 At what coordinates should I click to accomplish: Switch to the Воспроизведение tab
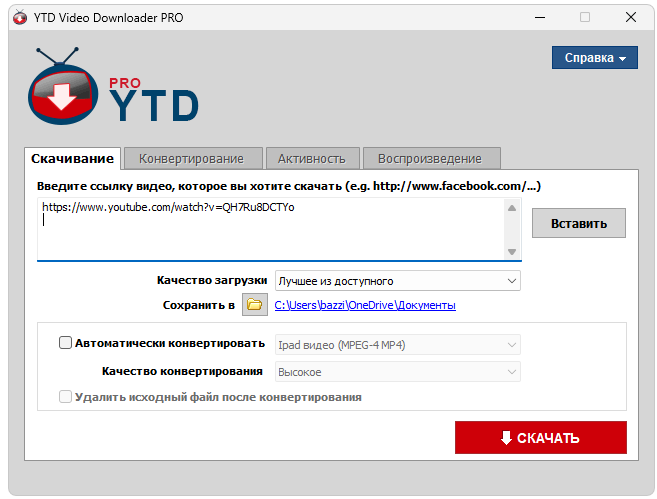click(x=430, y=159)
